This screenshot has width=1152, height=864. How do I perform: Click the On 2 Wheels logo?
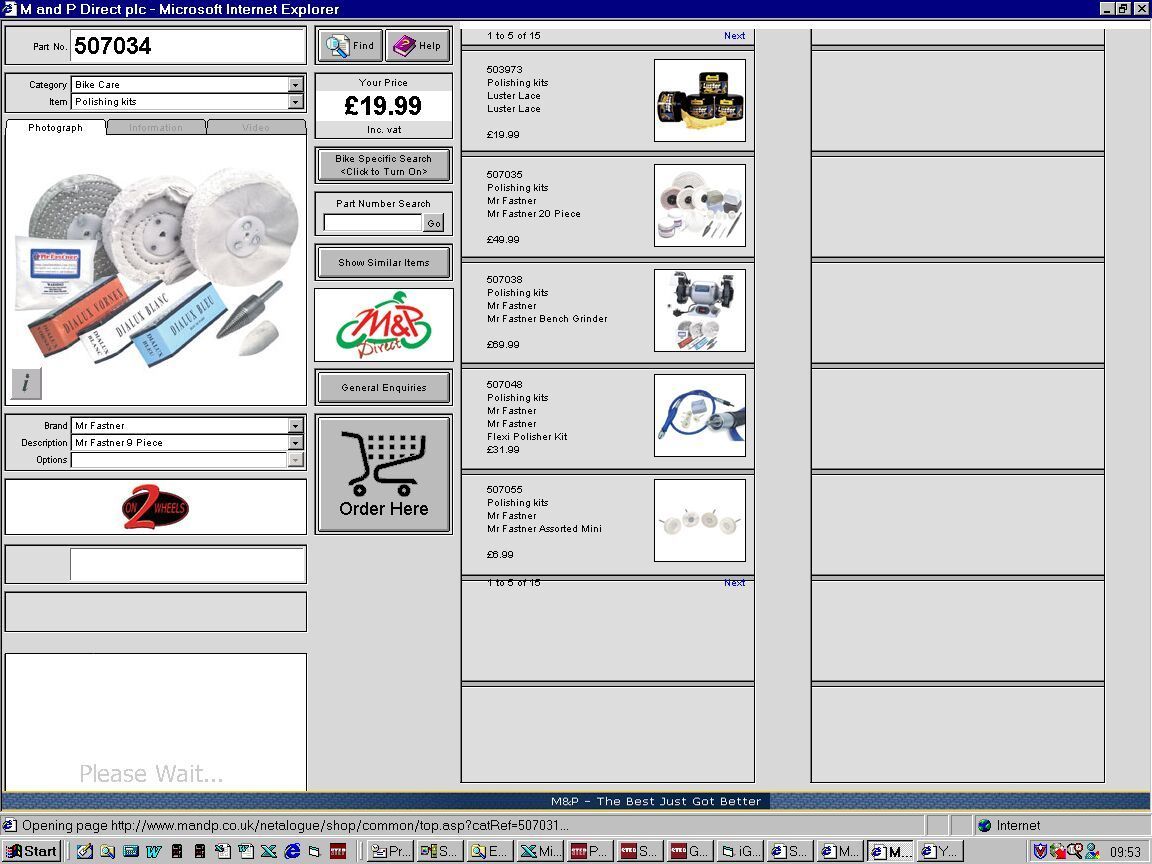[x=155, y=508]
